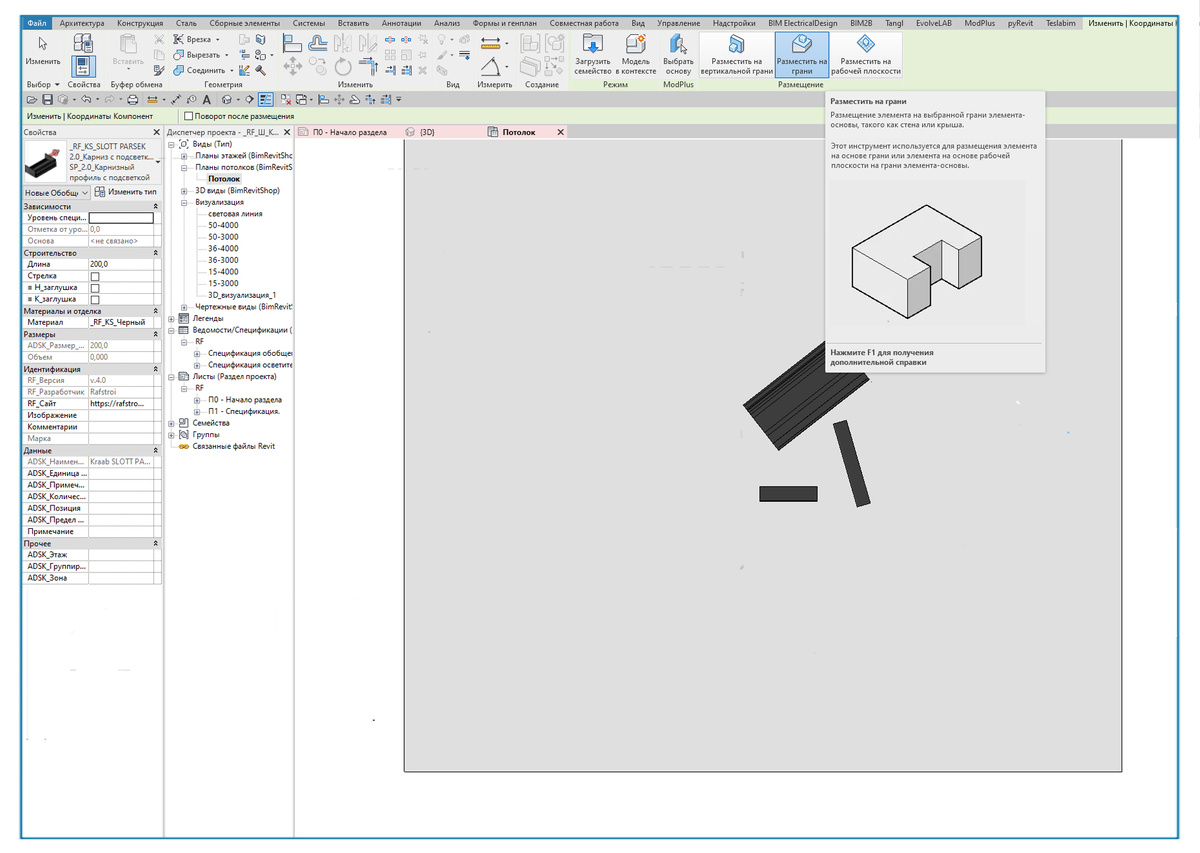This screenshot has width=1200, height=853.
Task: Select the Потолок view in the tree
Action: pyautogui.click(x=224, y=179)
